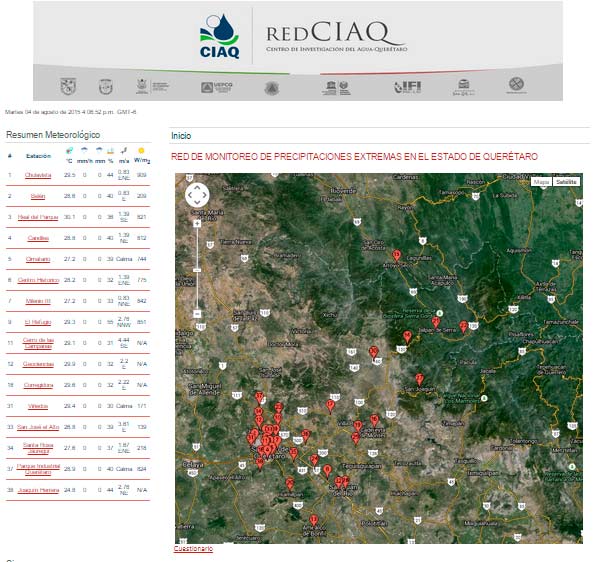Zoom in with the map plus button
Viewport: 594px width, 562px height.
[x=197, y=223]
